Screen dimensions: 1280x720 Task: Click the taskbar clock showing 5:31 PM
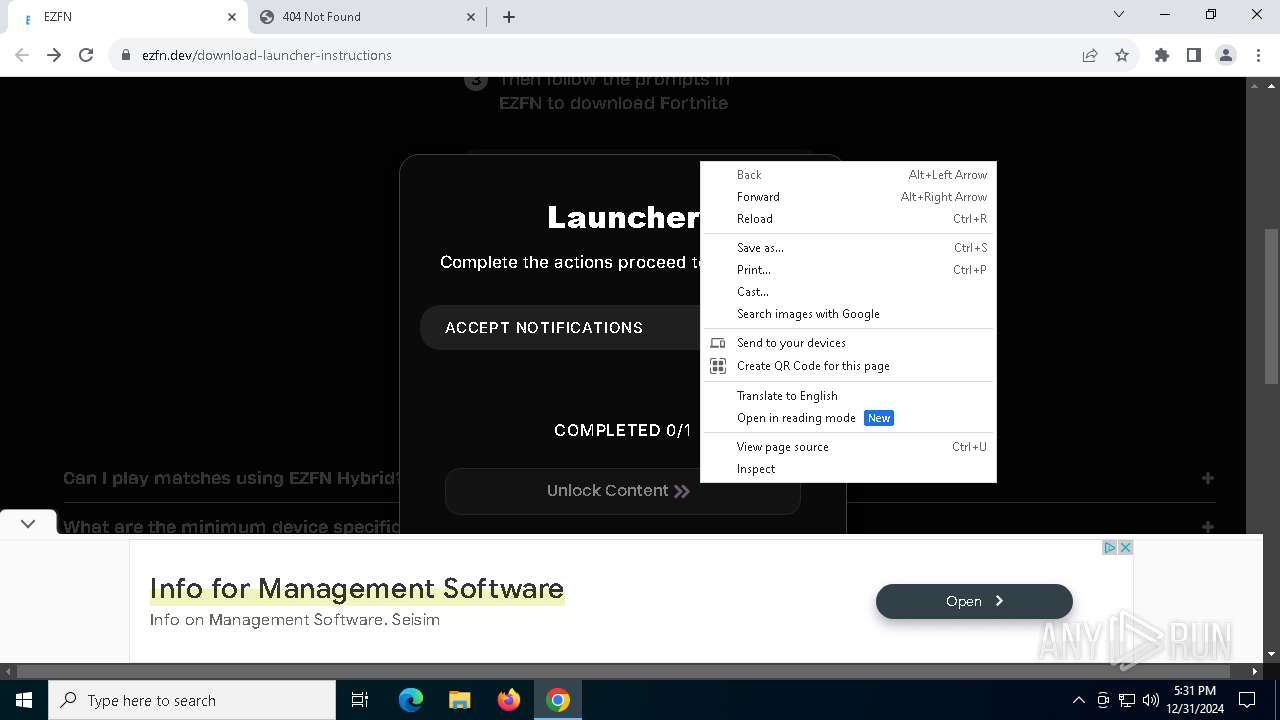coord(1195,700)
